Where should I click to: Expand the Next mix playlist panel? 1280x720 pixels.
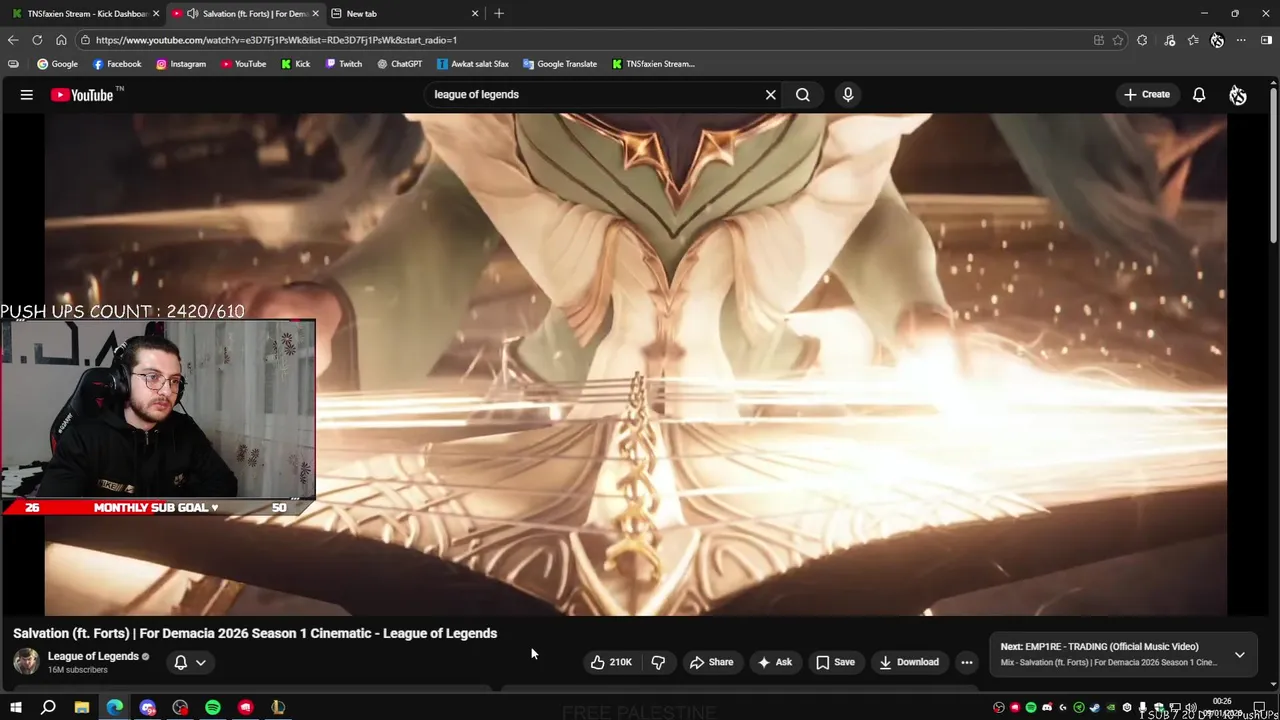pos(1240,655)
